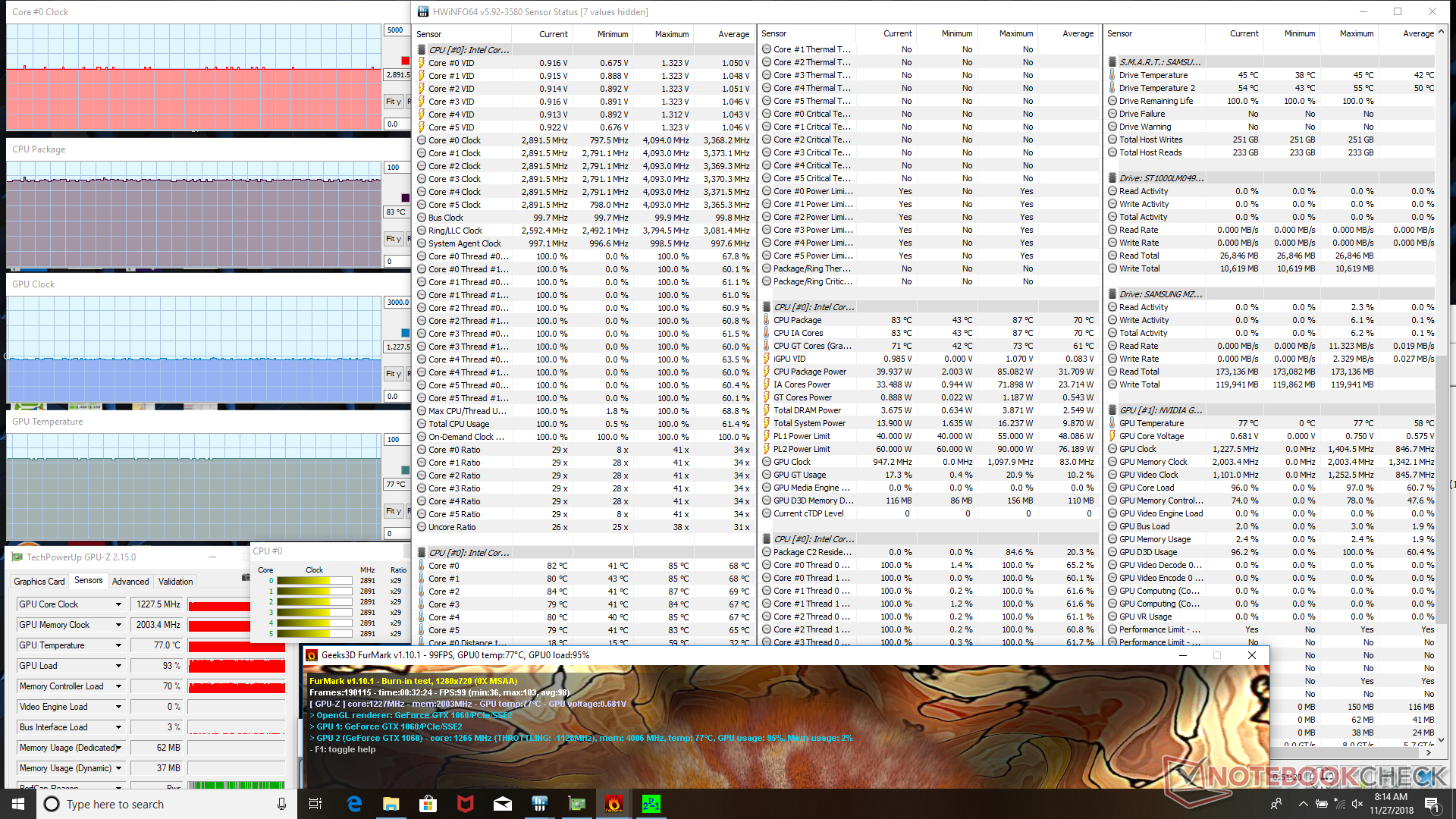
Task: Open the Prime95 taskbar icon
Action: pyautogui.click(x=651, y=804)
